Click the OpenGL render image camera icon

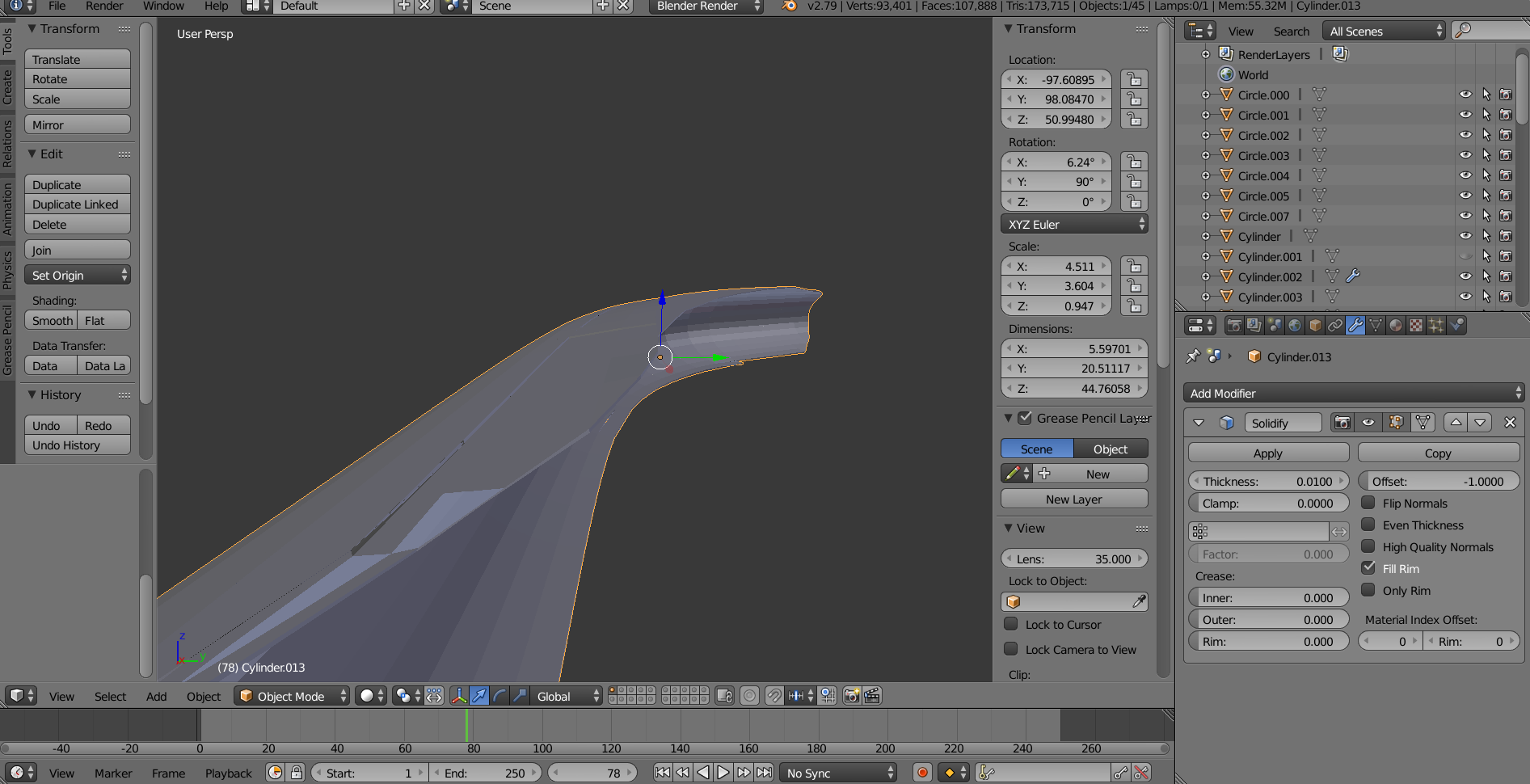852,696
